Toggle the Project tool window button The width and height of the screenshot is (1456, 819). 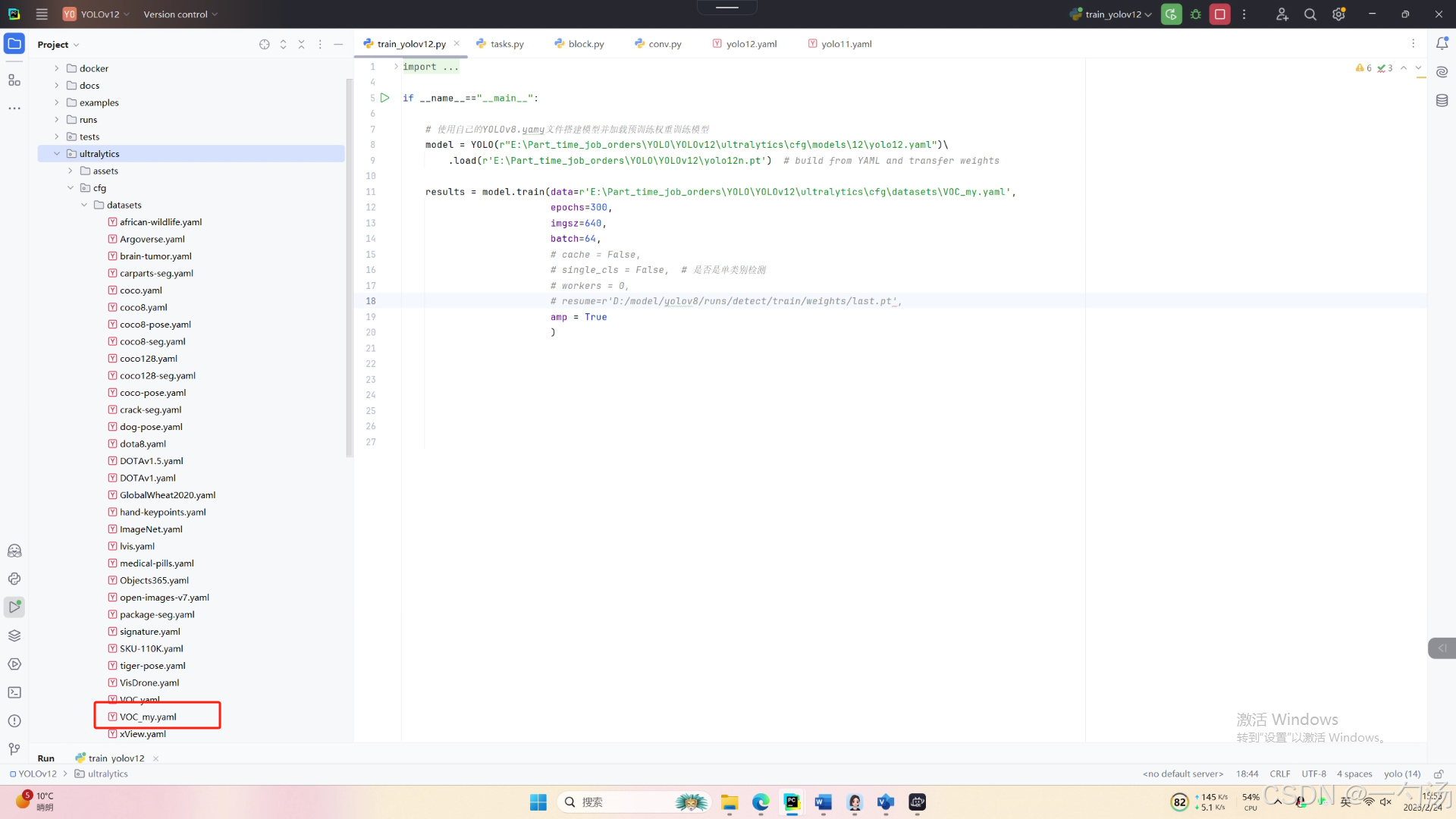tap(14, 44)
